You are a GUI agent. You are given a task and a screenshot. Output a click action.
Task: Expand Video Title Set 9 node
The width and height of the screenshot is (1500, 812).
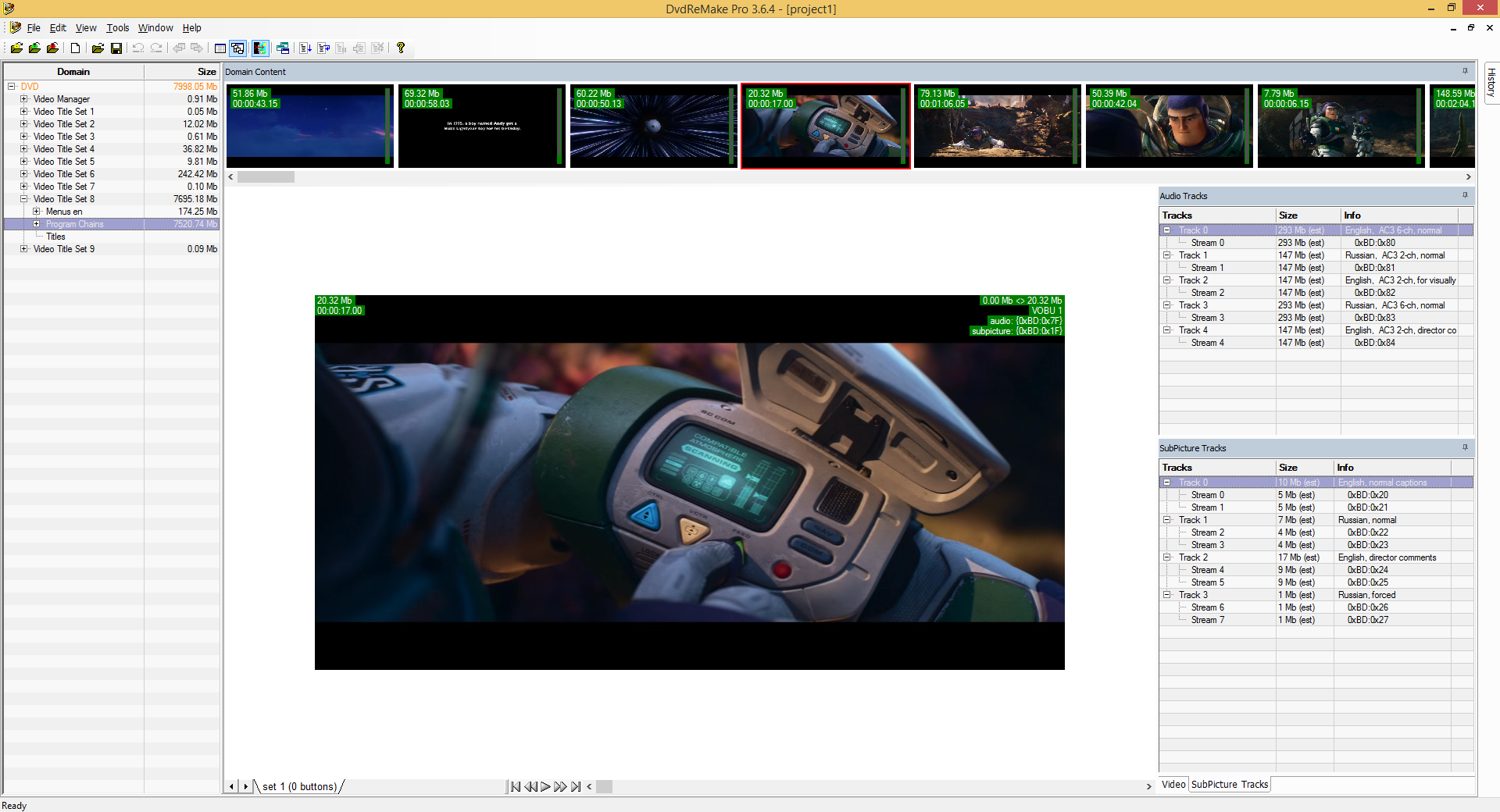(x=24, y=249)
